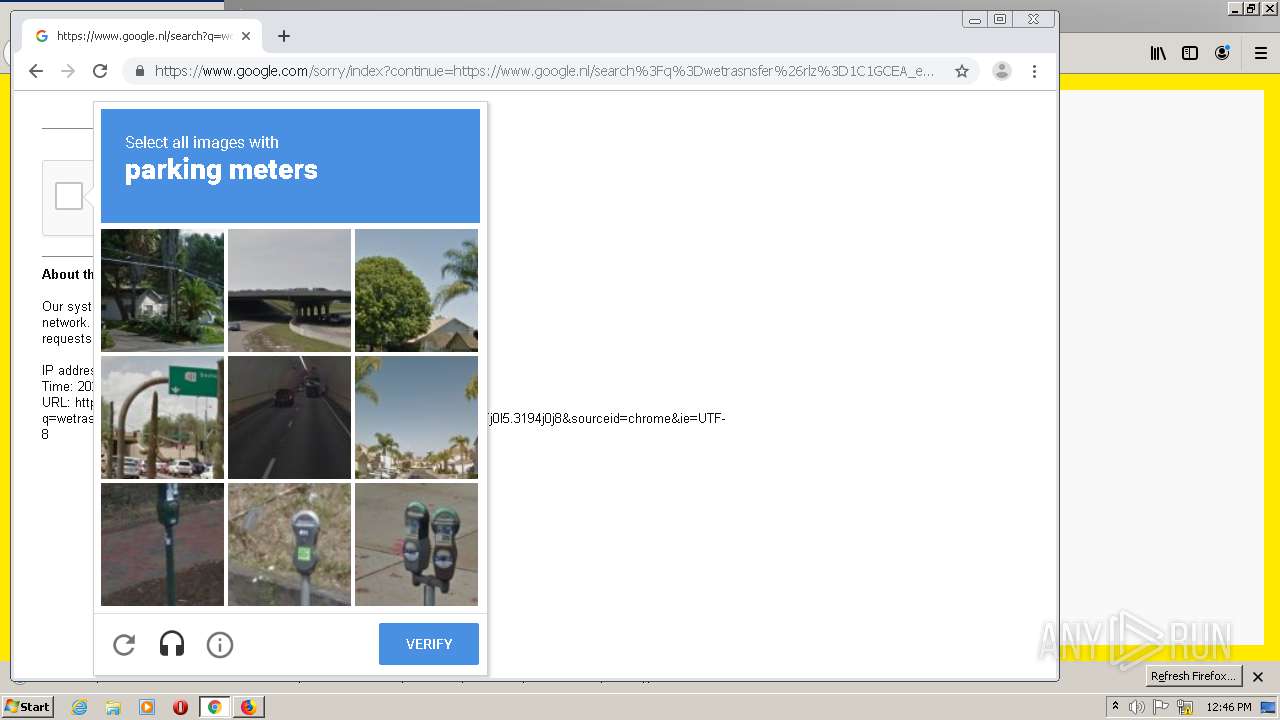Go back in Chrome

[x=36, y=71]
